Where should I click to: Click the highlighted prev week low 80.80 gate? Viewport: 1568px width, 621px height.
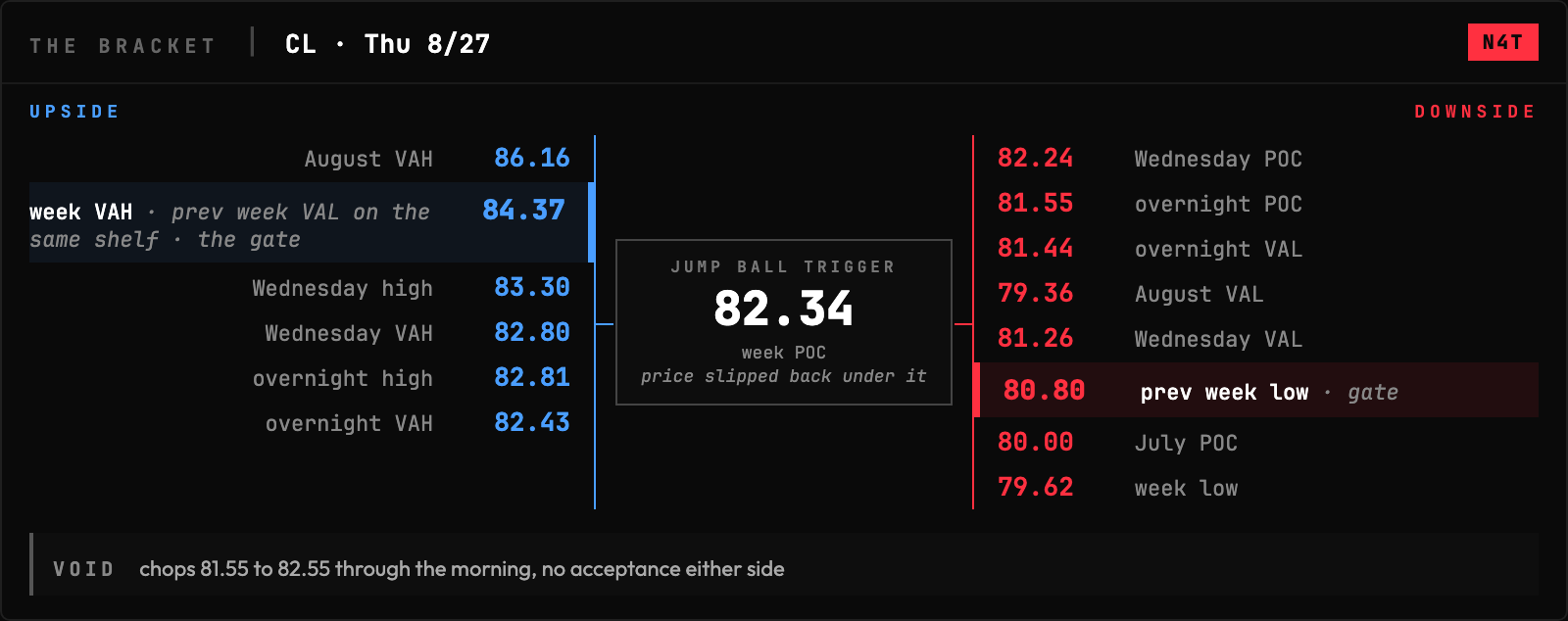1256,390
